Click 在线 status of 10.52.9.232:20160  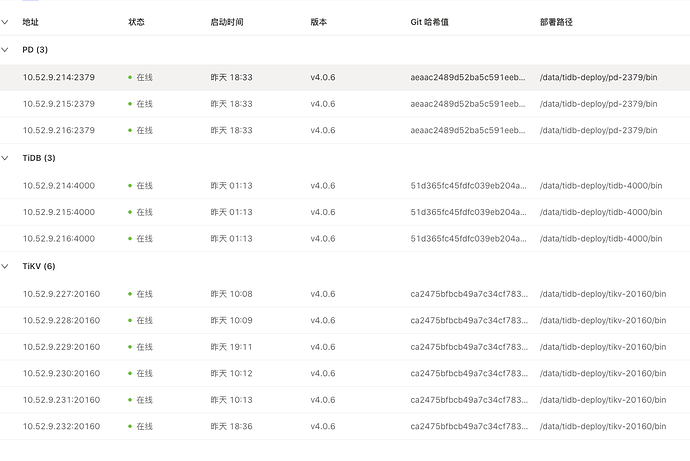(140, 426)
